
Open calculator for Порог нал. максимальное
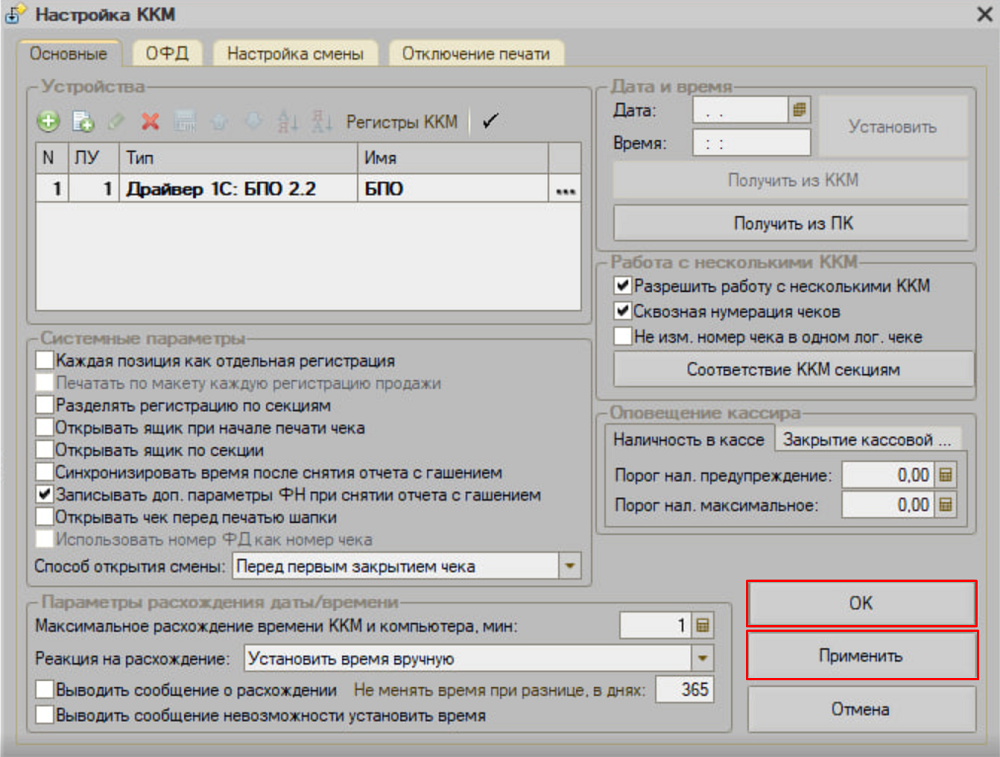click(x=945, y=505)
